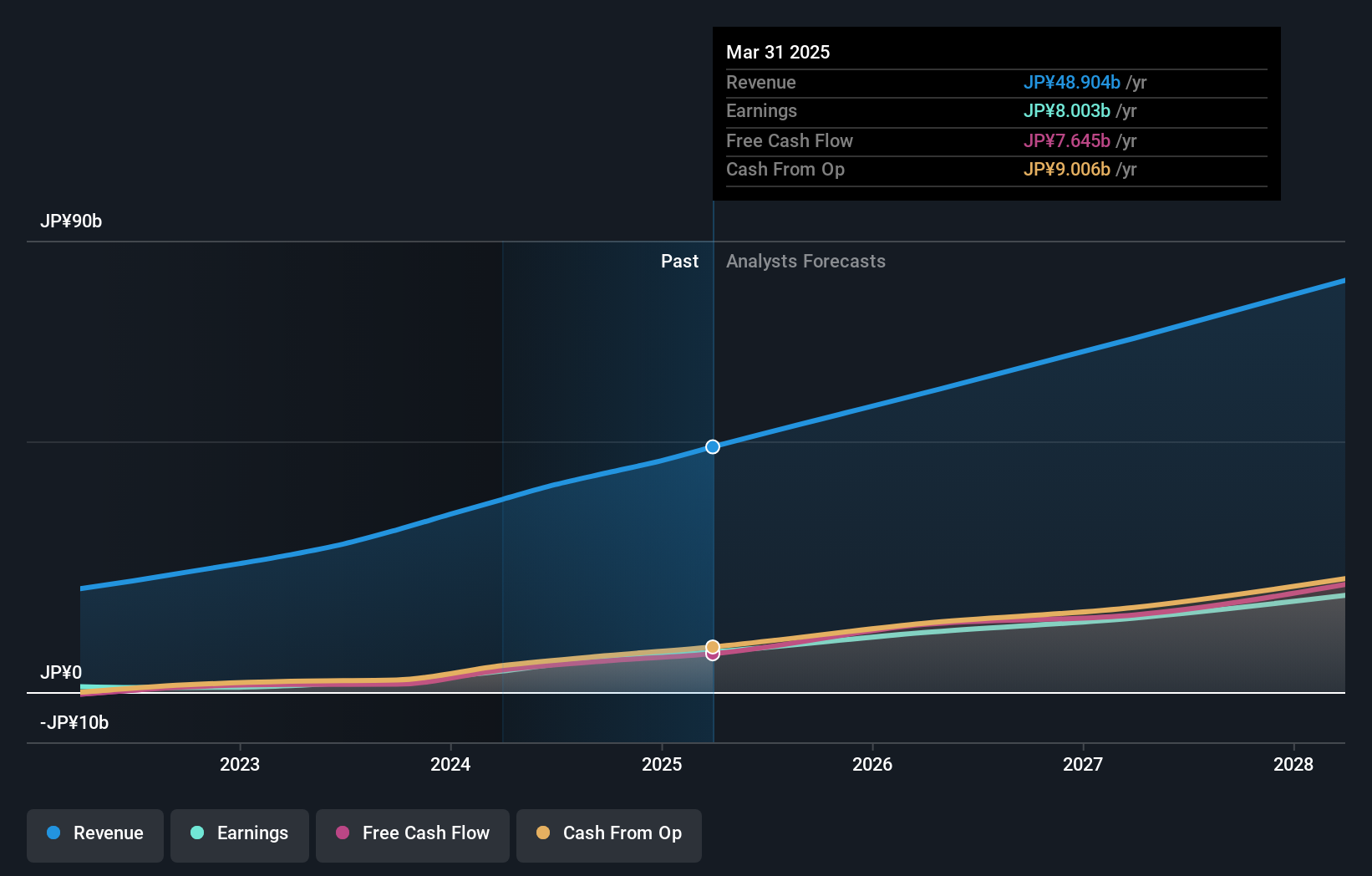Click the 2025 x-axis label

pos(662,764)
